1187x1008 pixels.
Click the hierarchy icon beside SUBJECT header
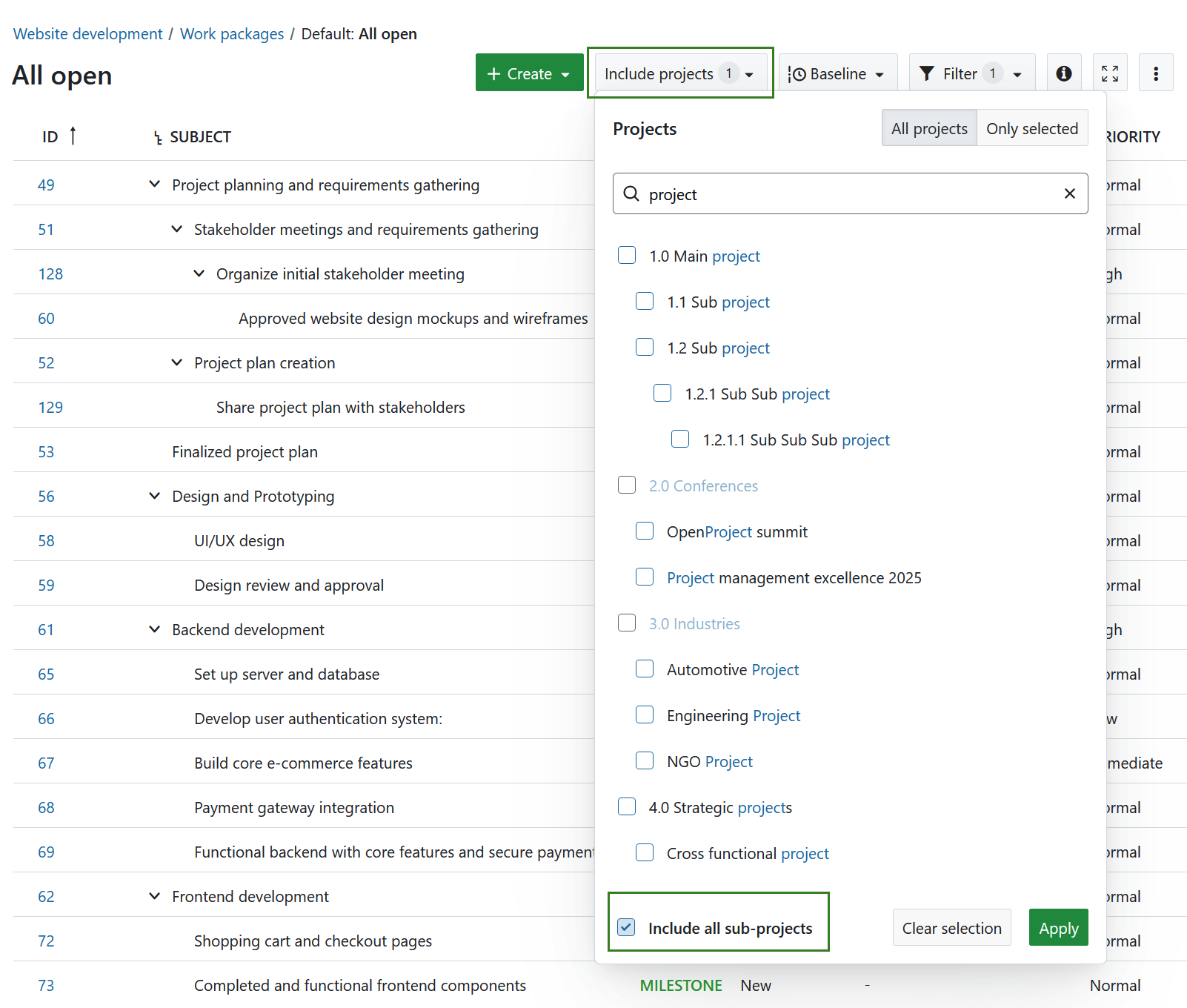(x=156, y=136)
